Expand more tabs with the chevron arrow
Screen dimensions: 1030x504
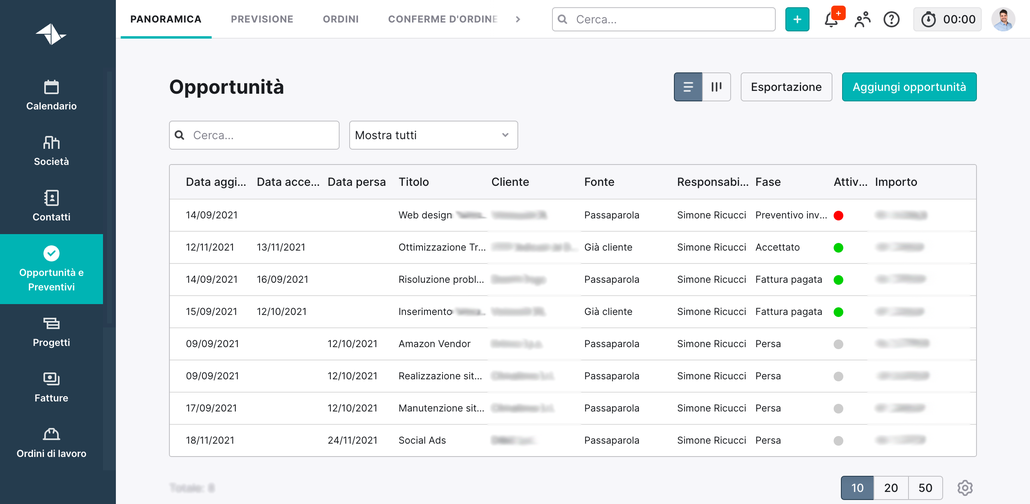[x=518, y=19]
